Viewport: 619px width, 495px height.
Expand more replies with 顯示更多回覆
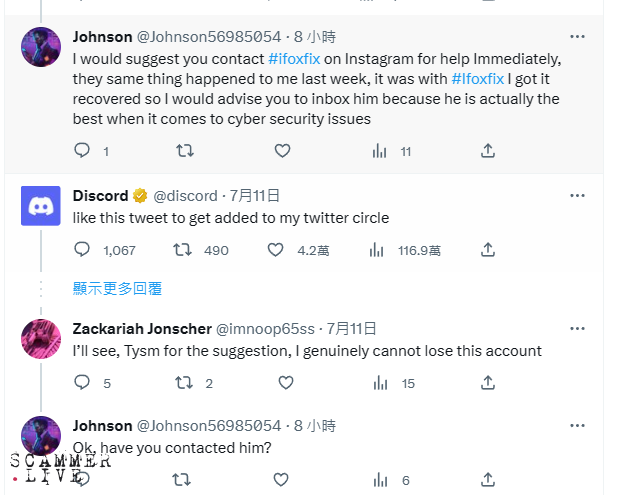[x=117, y=288]
